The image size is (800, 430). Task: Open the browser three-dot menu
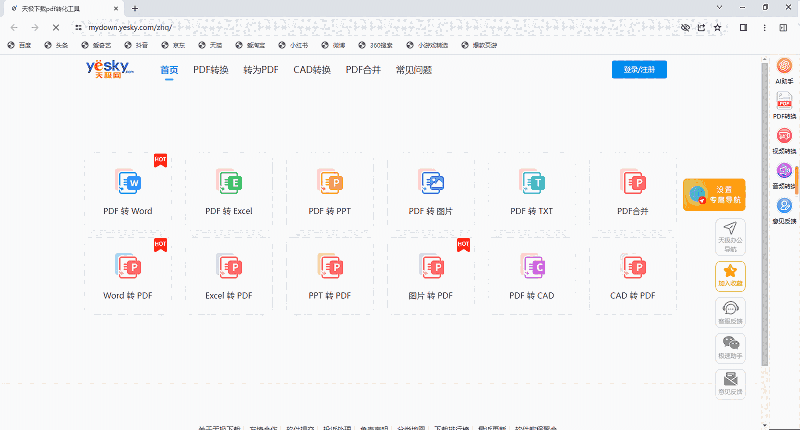764,28
